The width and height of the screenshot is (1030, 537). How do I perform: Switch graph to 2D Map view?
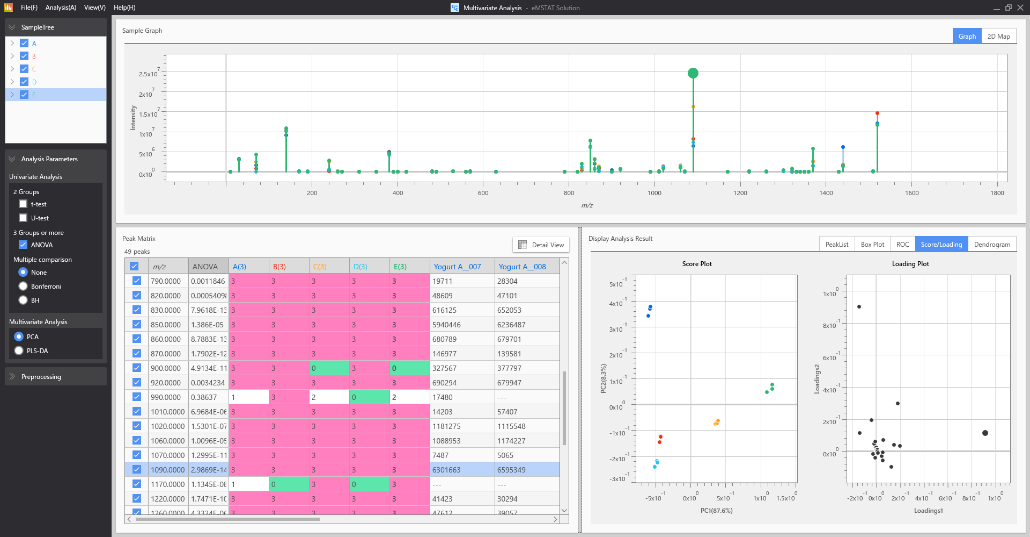click(998, 36)
